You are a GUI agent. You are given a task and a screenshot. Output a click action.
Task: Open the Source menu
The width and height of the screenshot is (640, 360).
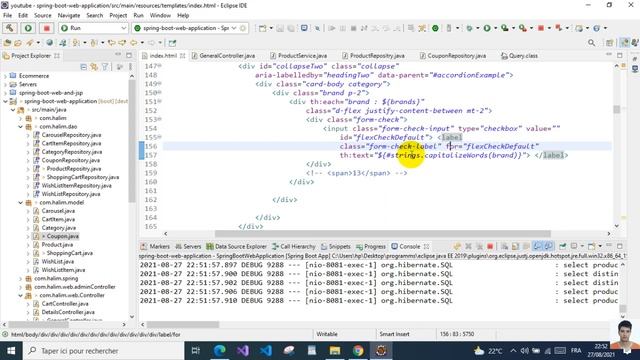click(43, 15)
